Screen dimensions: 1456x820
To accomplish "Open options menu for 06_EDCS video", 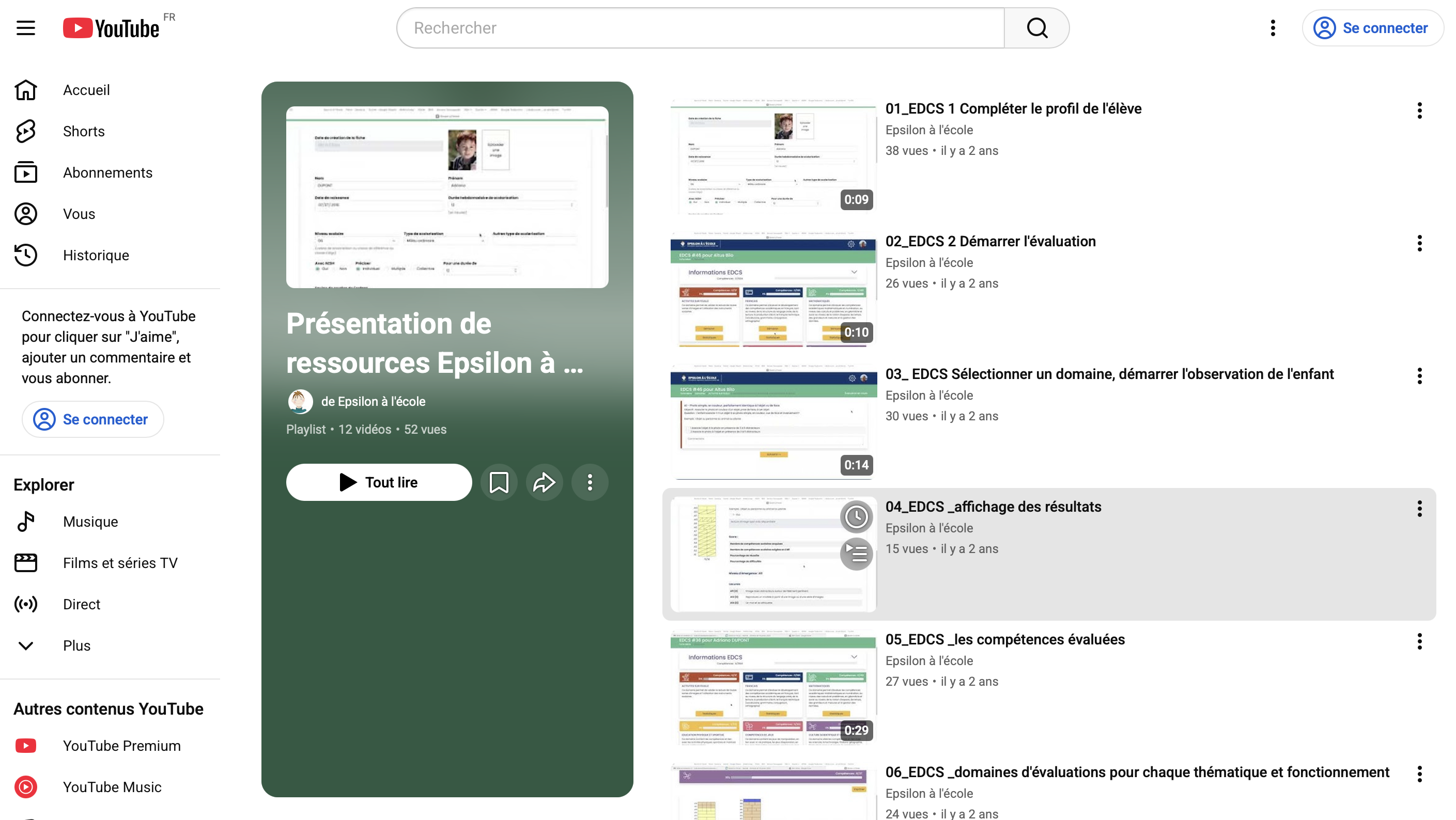I will (1419, 774).
